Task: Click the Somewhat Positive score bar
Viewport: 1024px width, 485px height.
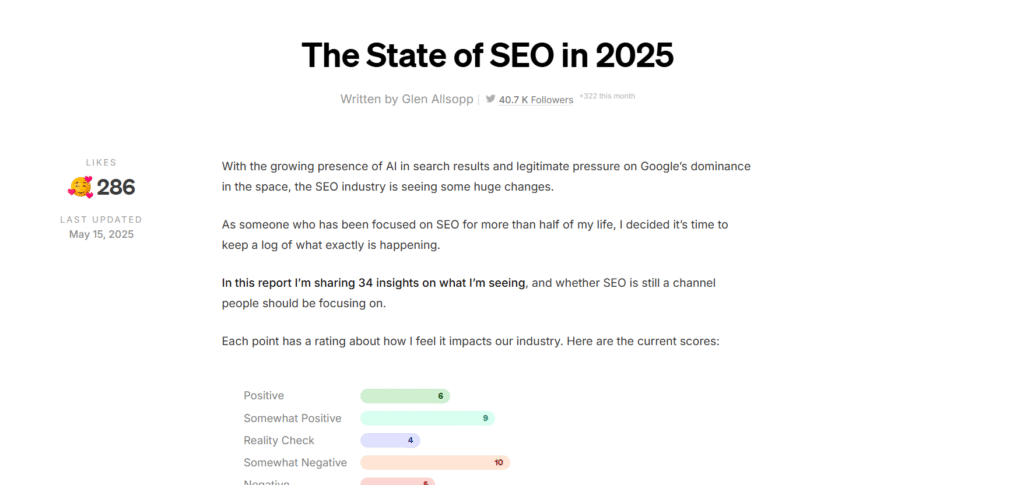Action: point(428,418)
